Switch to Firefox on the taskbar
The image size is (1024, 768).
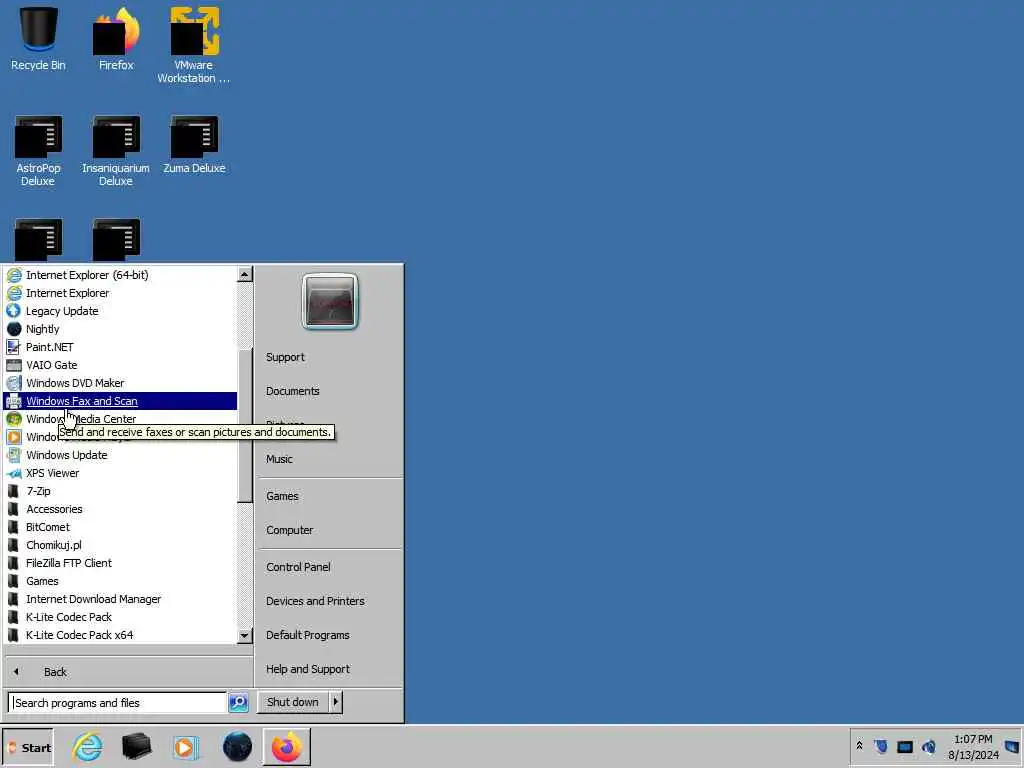coord(287,747)
